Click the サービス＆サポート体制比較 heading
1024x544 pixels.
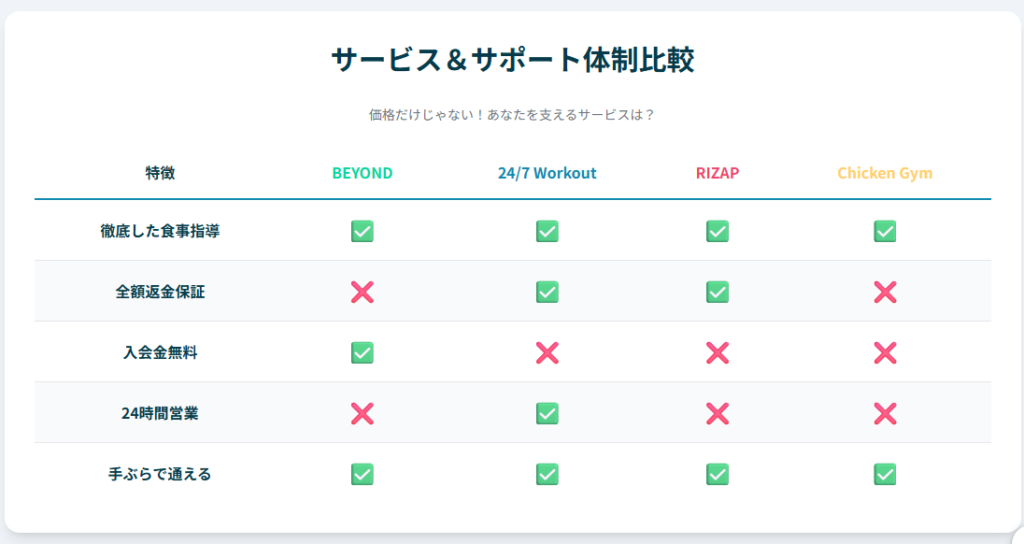pos(513,59)
